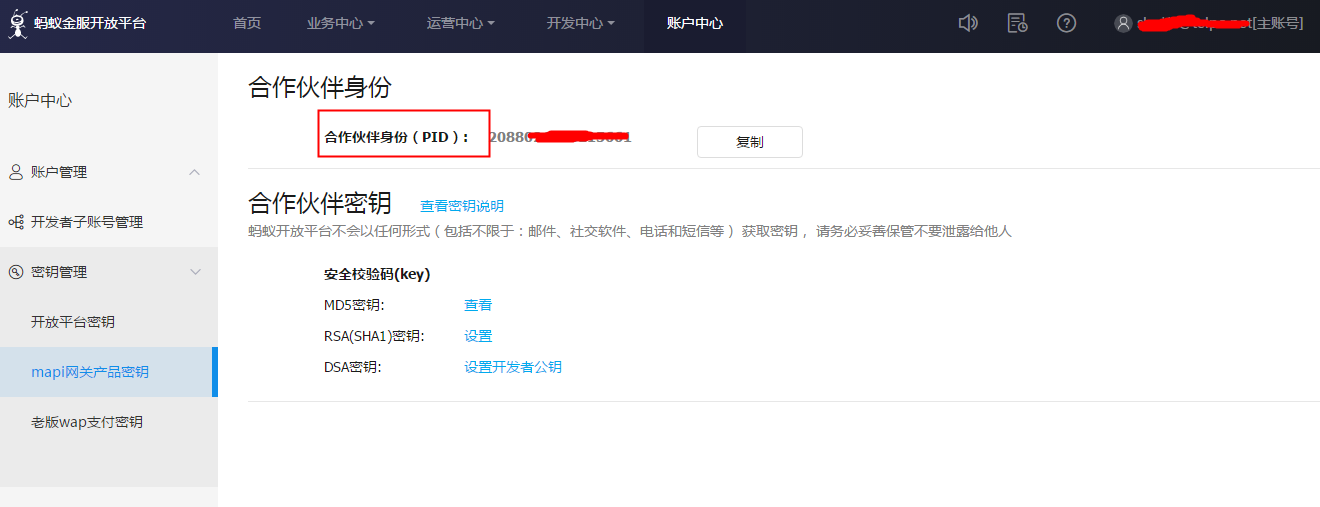The width and height of the screenshot is (1320, 507).
Task: Click the 蚂蚁金服开放平台 title text
Action: [x=90, y=23]
